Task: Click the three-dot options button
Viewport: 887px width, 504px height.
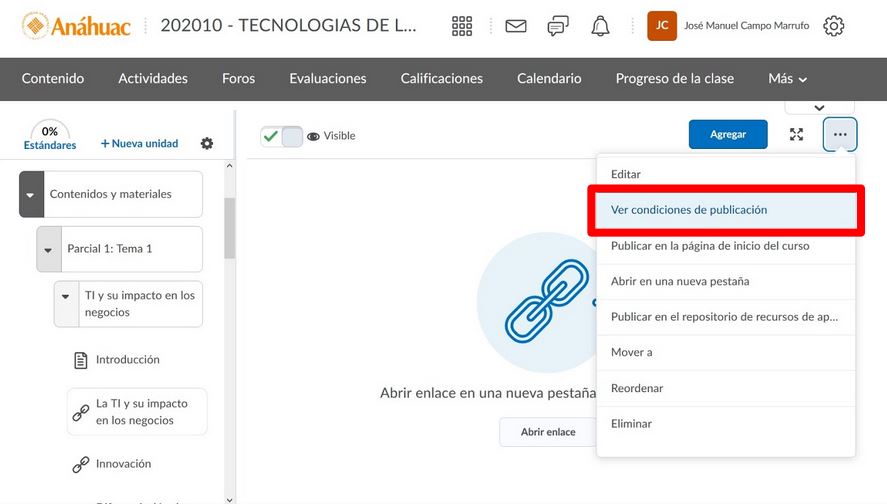Action: pyautogui.click(x=840, y=134)
